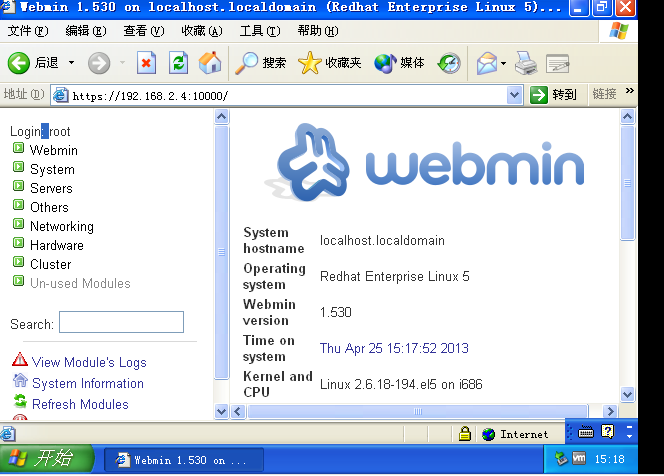Click the network tray icon near clock
This screenshot has height=476, width=664.
tap(561, 459)
